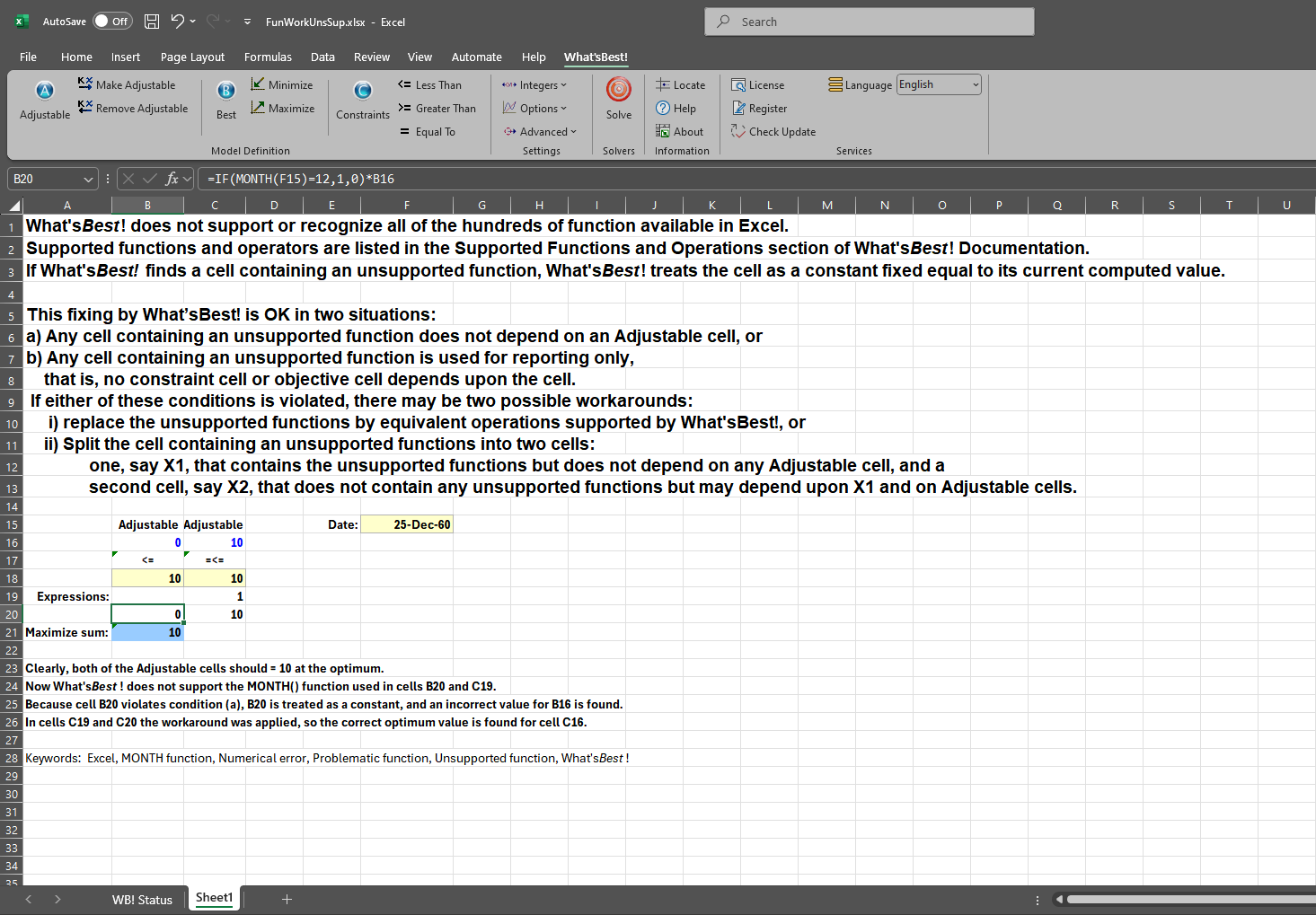Viewport: 1316px width, 915px height.
Task: Add a new sheet with the plus icon
Action: [x=287, y=899]
